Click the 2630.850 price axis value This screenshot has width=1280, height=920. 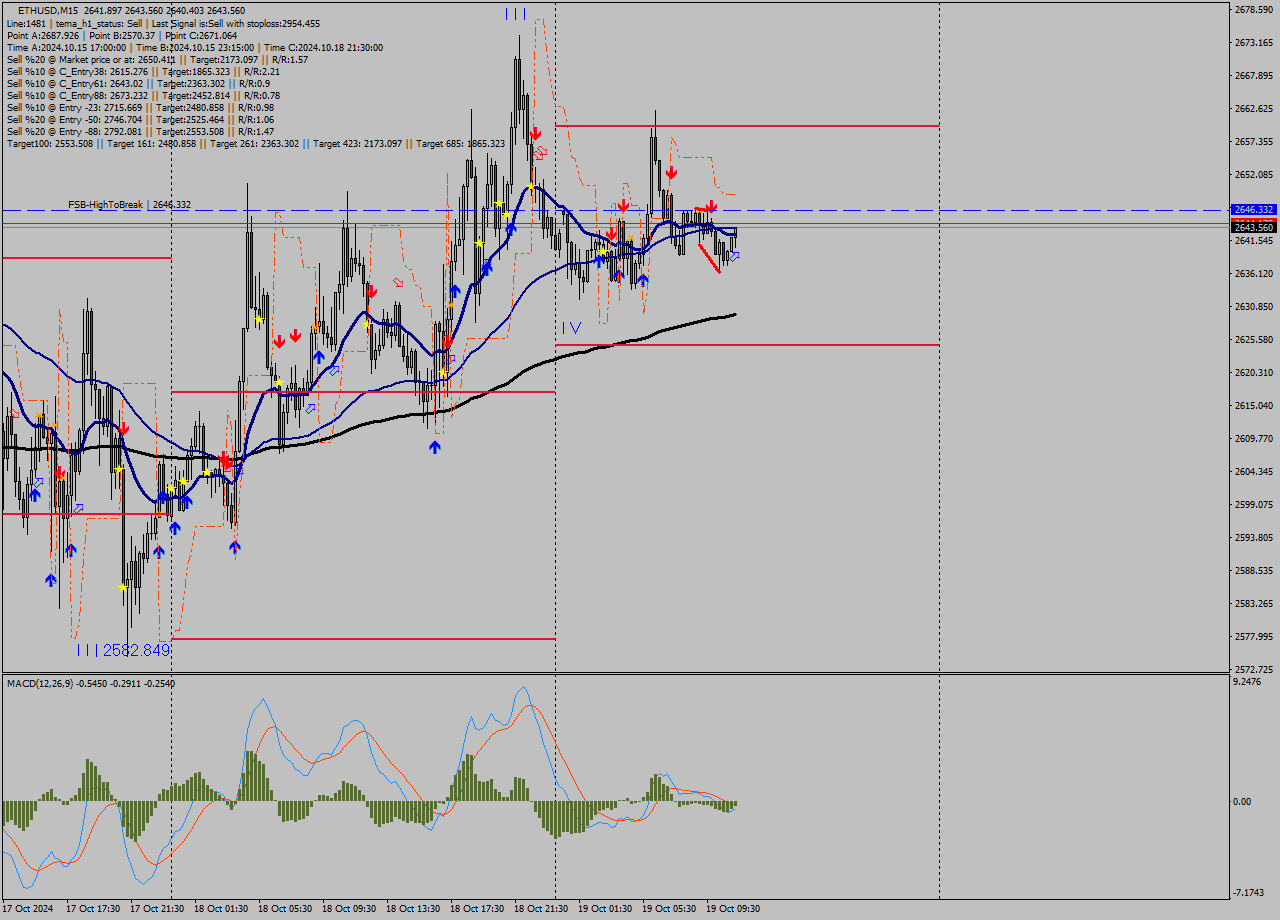(1253, 307)
